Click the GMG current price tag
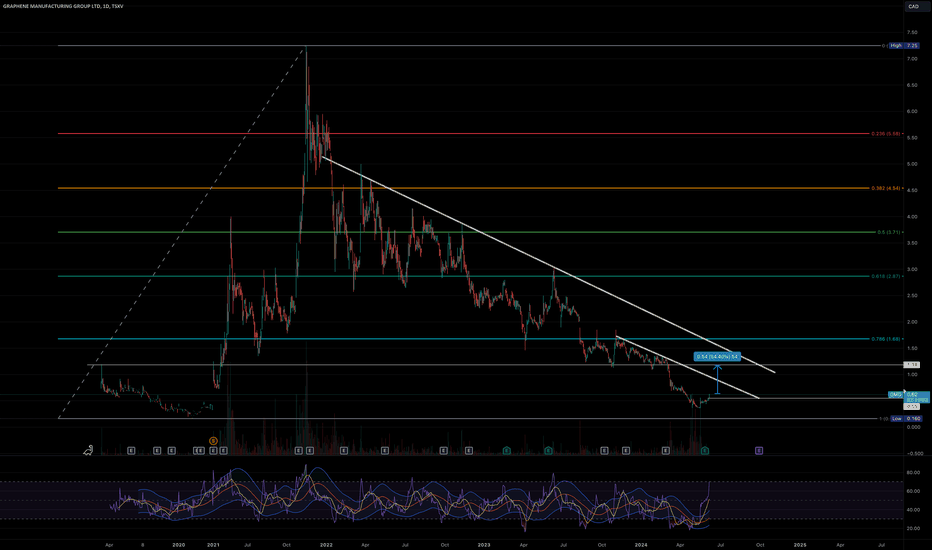 point(909,395)
